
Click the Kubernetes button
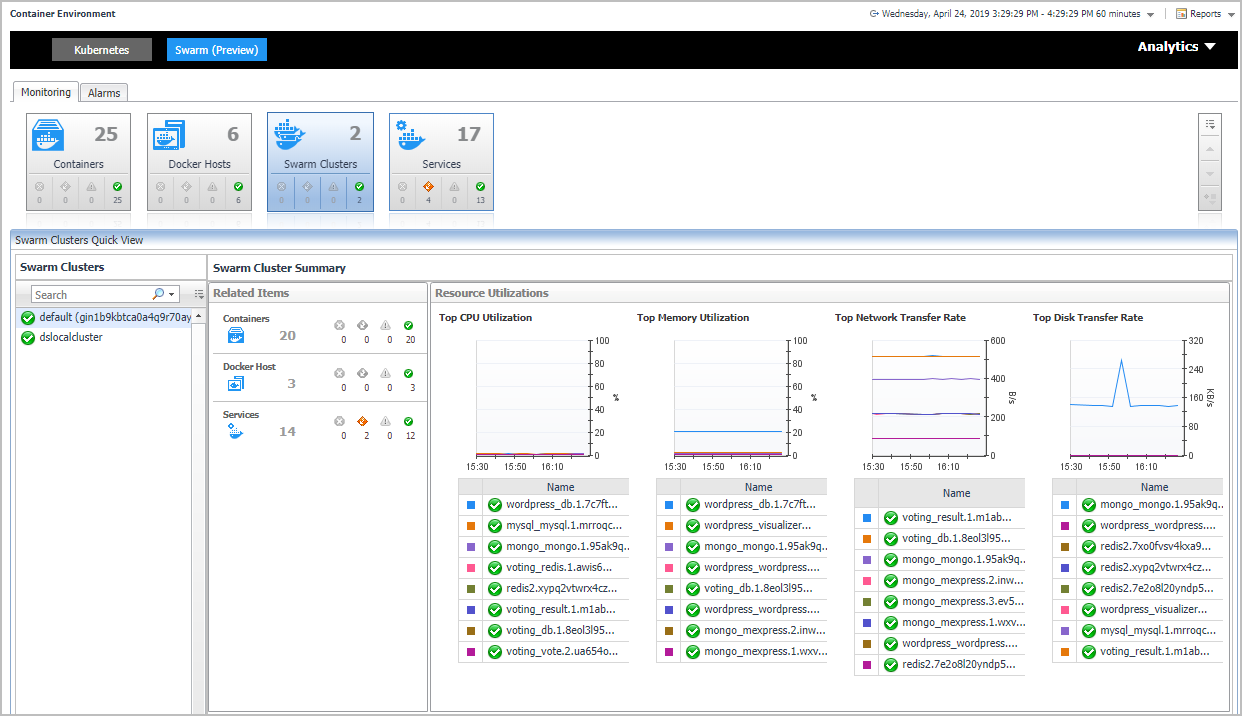click(102, 50)
